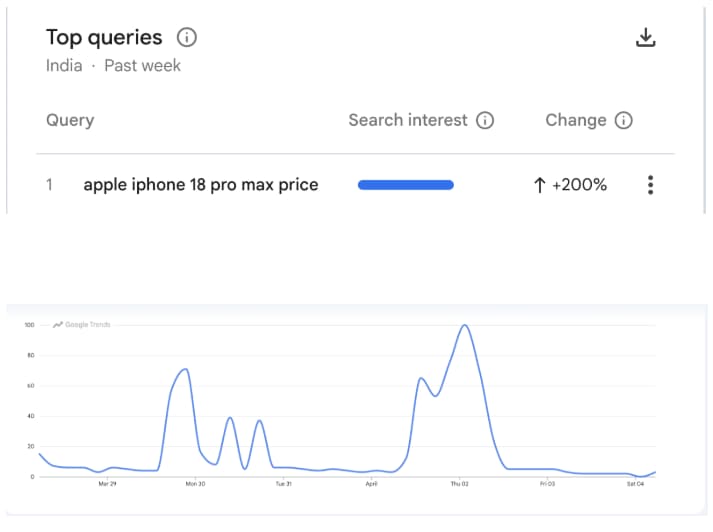
Task: Click the Tue 31 date axis label
Action: tap(283, 484)
